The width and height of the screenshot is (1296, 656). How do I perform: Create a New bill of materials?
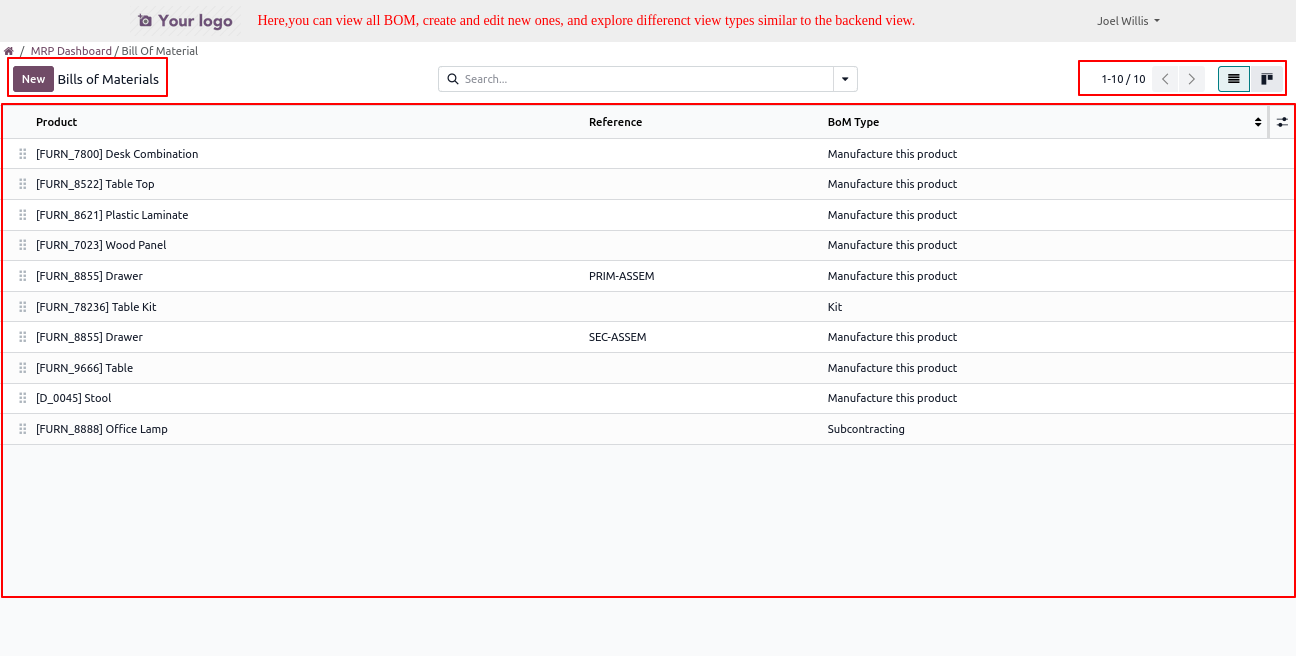[x=33, y=79]
